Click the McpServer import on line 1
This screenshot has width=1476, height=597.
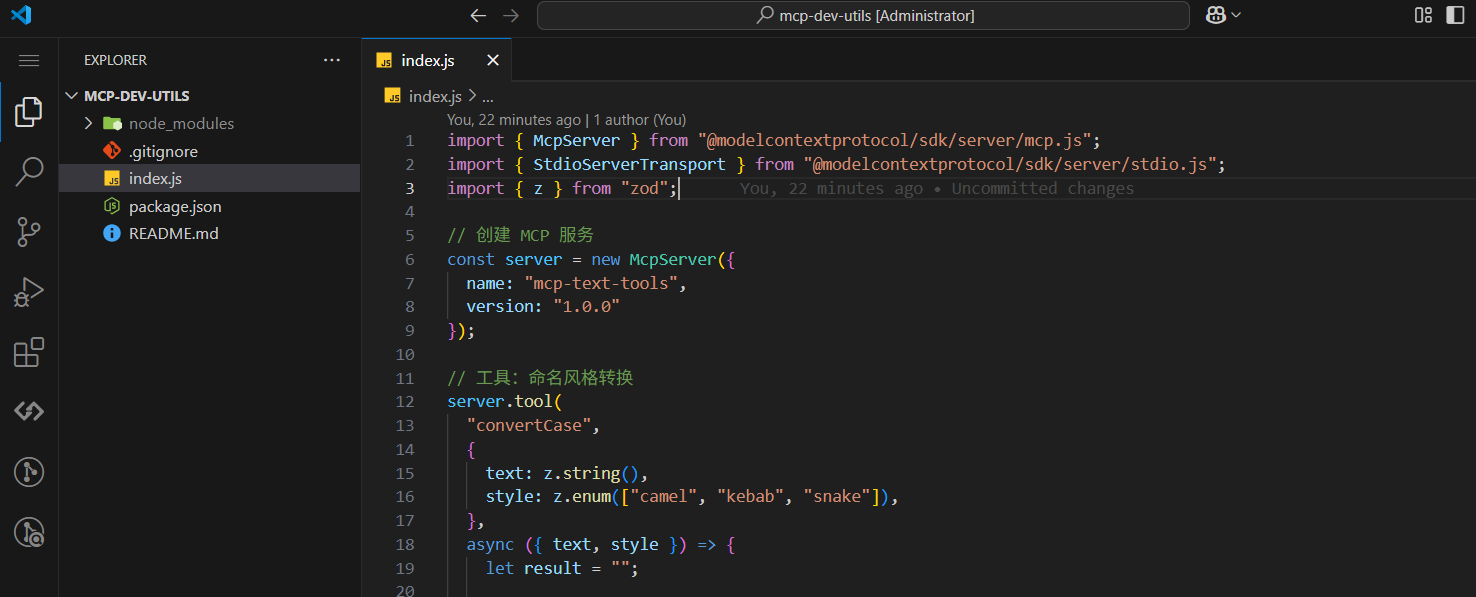coord(576,140)
